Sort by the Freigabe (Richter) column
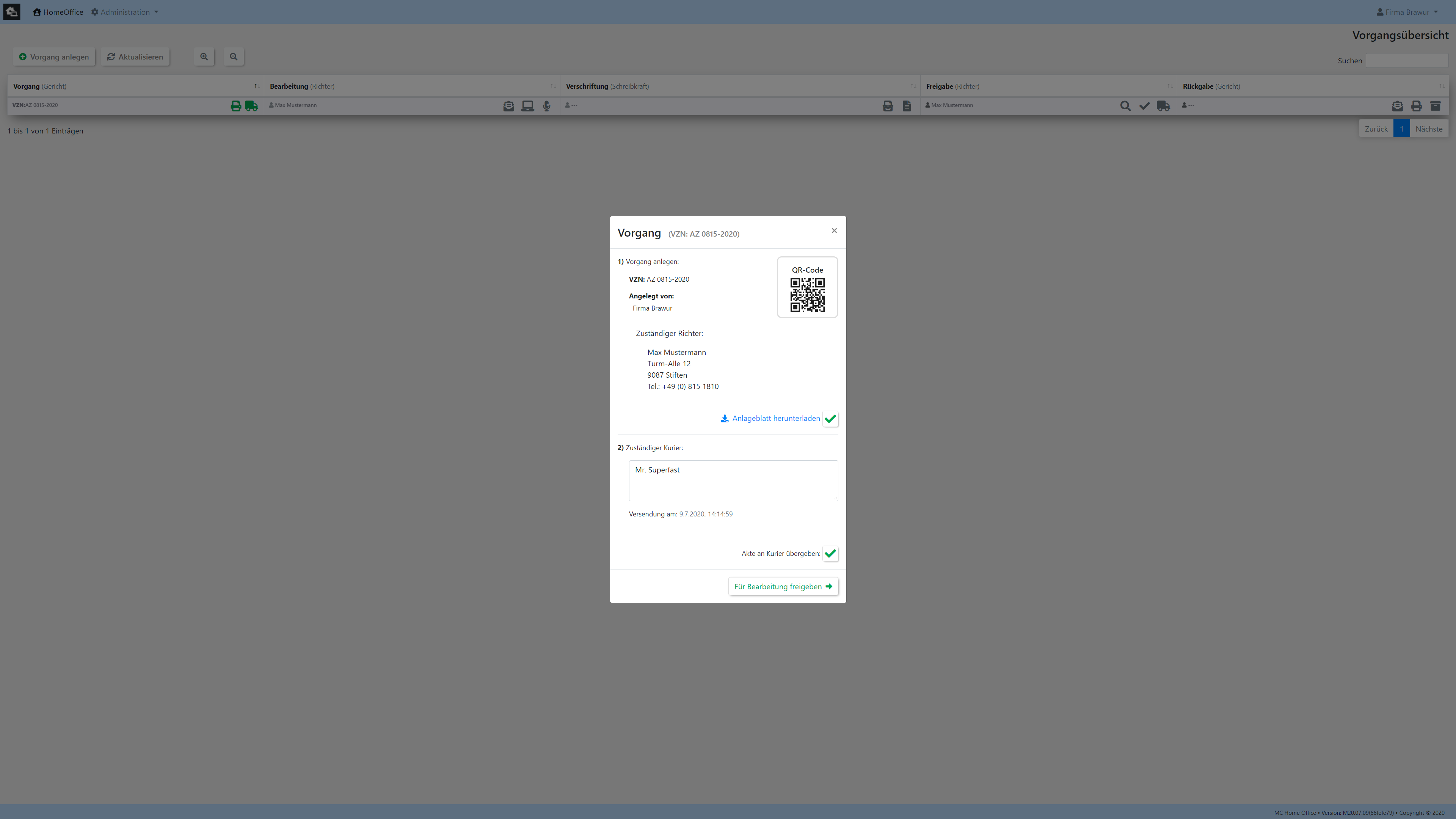The image size is (1456, 819). (1048, 86)
